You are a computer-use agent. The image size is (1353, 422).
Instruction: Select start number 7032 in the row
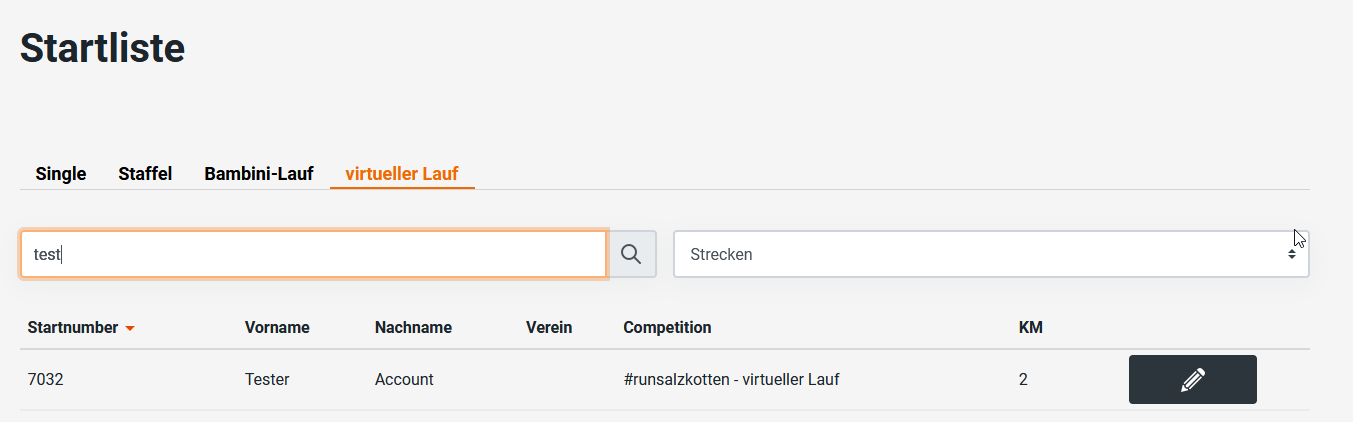(46, 380)
